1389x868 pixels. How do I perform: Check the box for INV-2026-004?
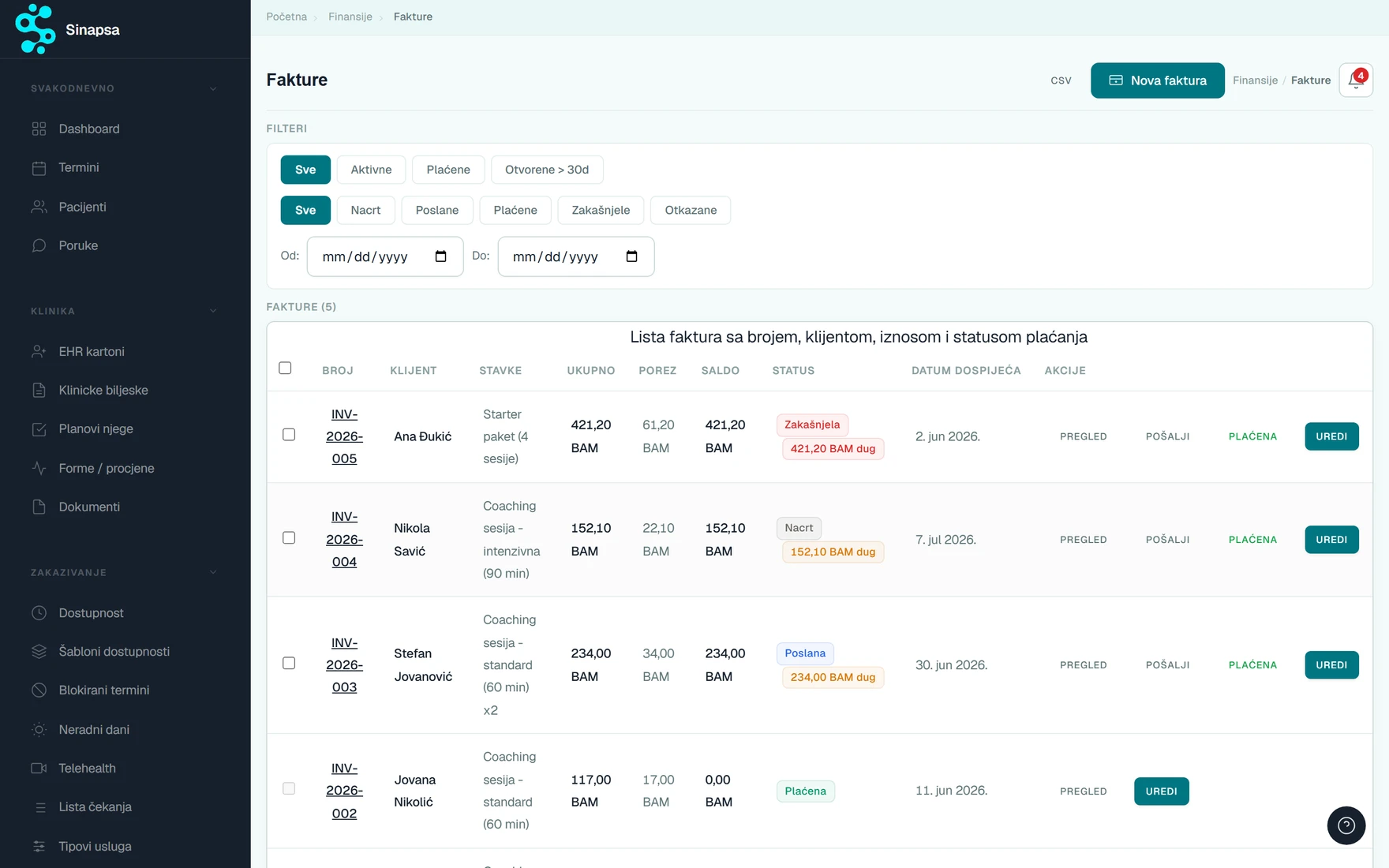[x=289, y=537]
